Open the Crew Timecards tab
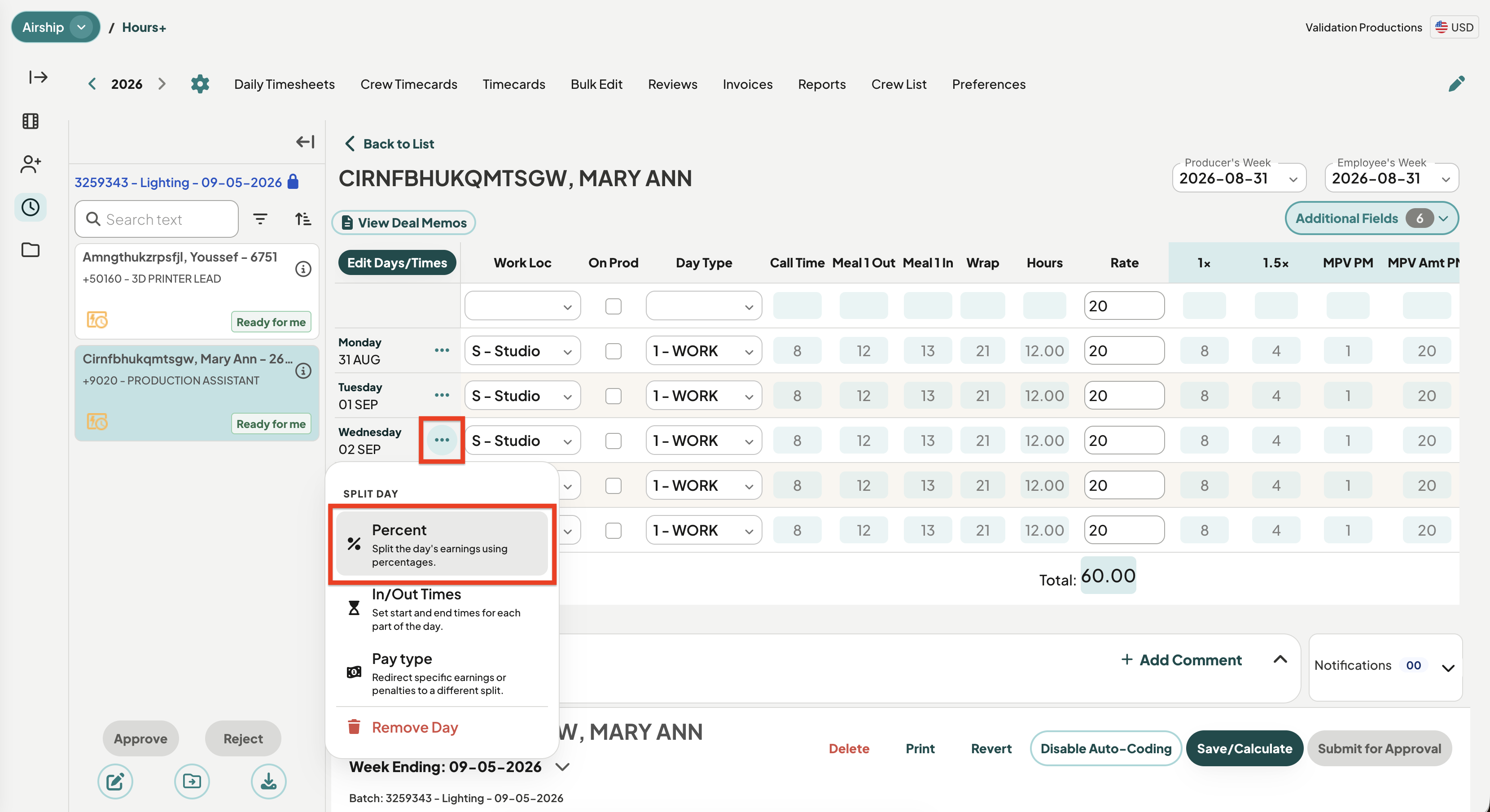This screenshot has height=812, width=1490. 408,84
